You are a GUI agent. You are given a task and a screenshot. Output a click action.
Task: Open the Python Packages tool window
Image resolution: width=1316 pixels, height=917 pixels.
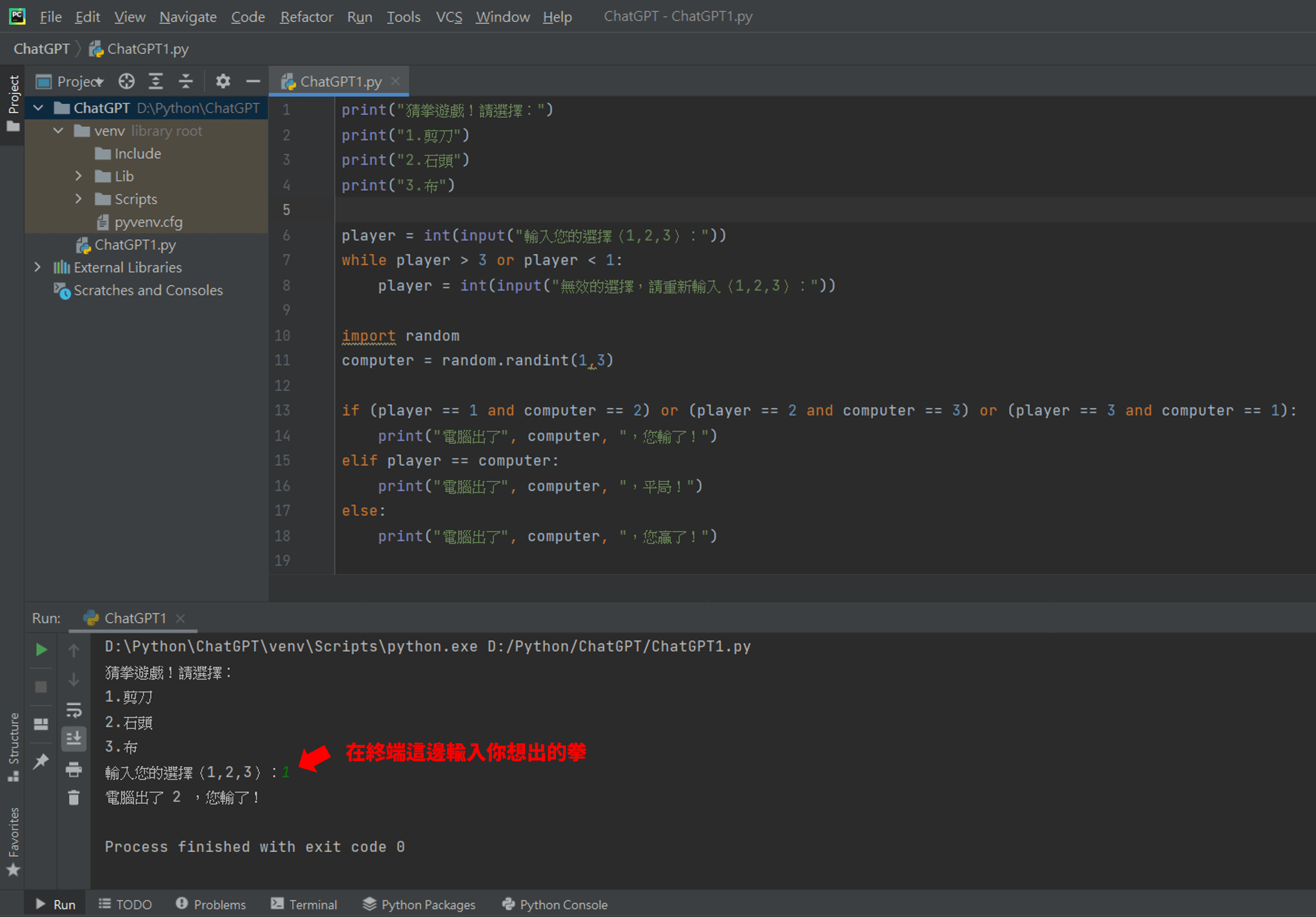(419, 904)
